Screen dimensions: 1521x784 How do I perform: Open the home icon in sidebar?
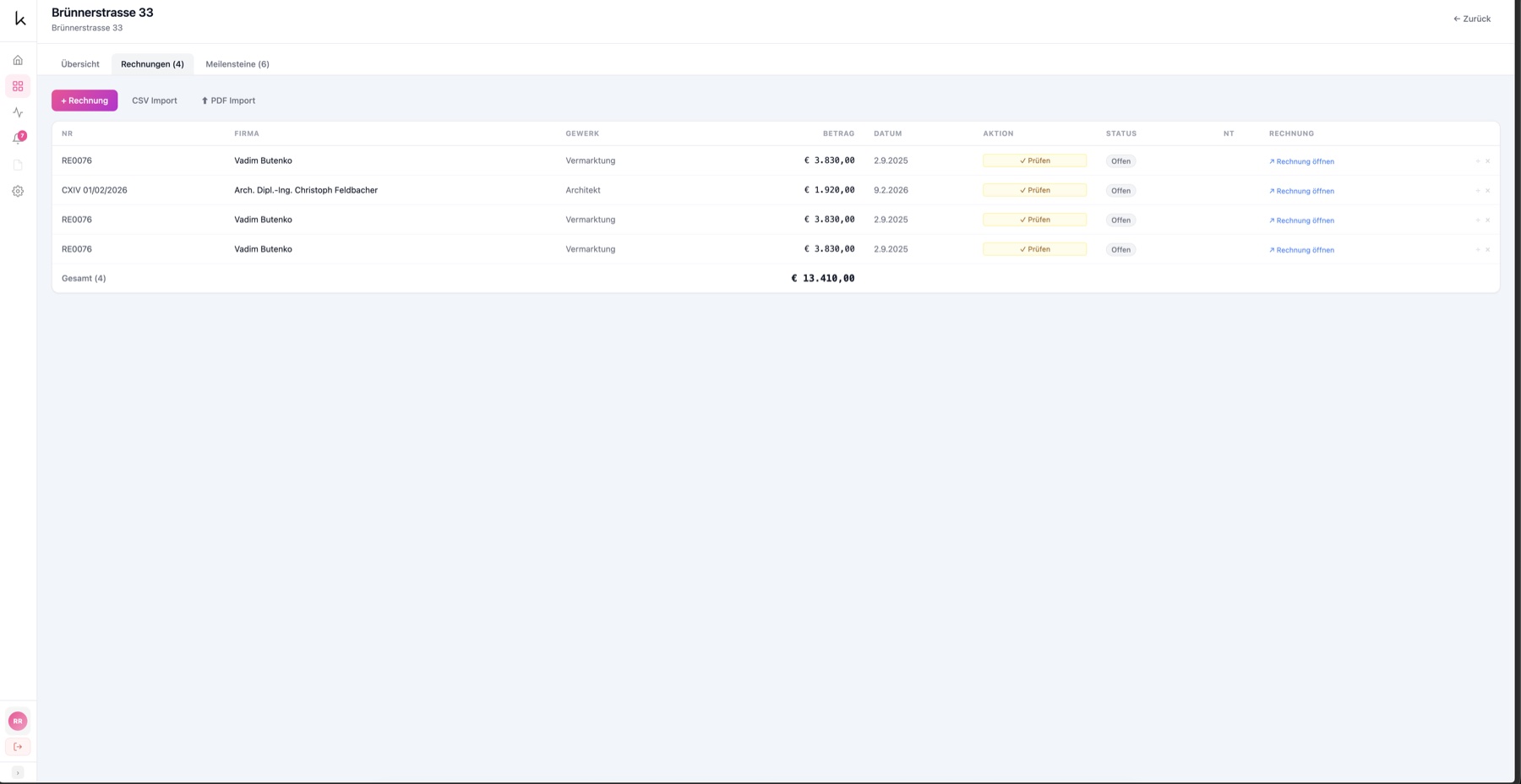(x=18, y=60)
